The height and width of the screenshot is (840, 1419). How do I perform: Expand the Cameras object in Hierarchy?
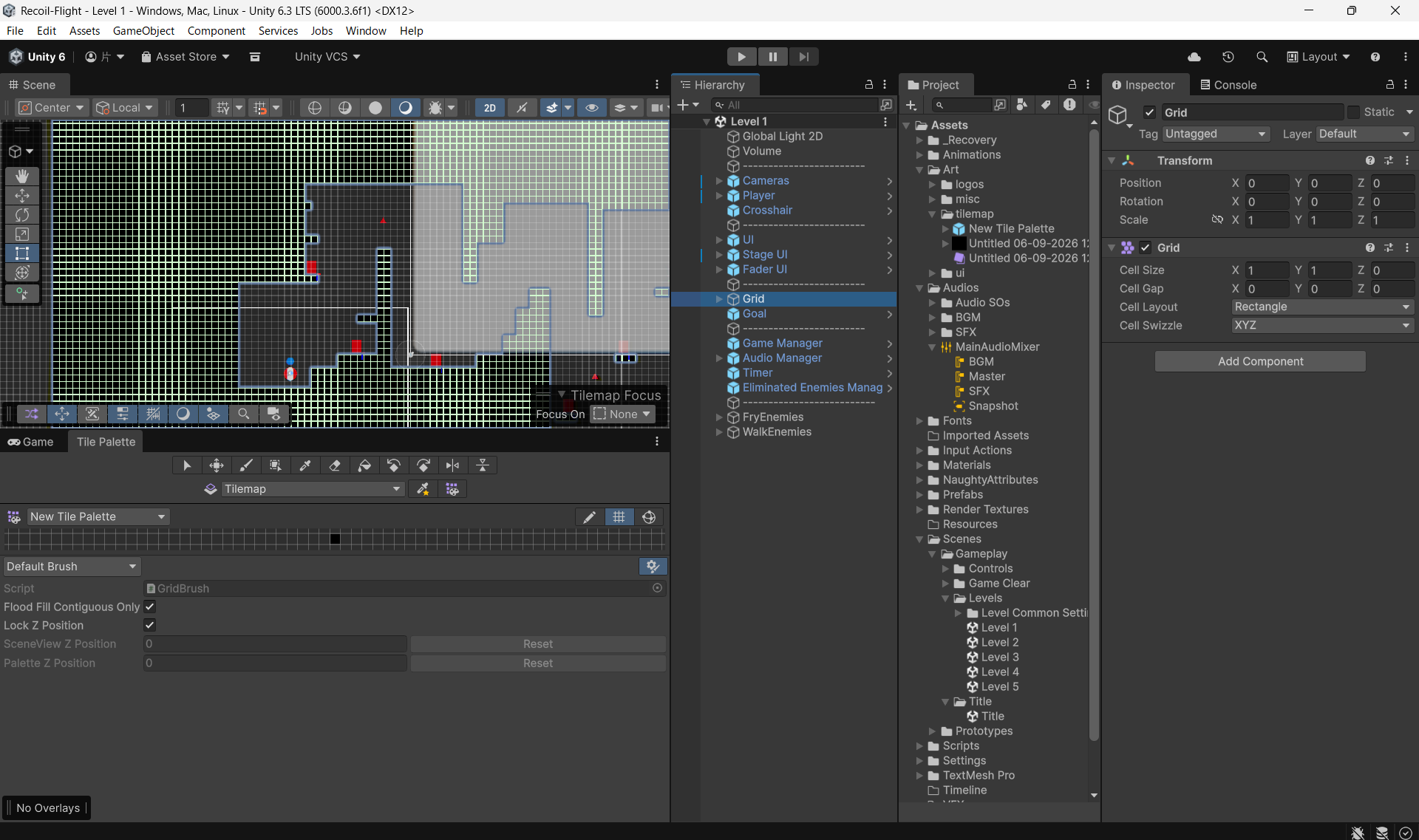click(x=719, y=180)
